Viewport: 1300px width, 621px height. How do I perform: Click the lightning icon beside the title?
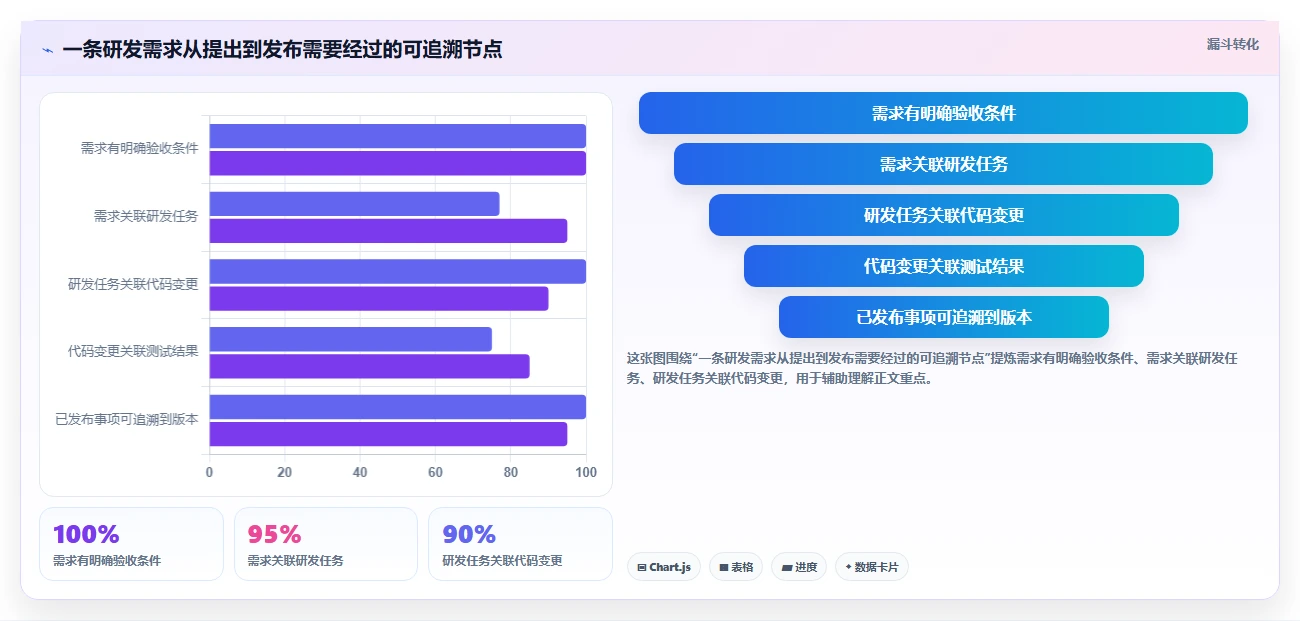(x=47, y=49)
